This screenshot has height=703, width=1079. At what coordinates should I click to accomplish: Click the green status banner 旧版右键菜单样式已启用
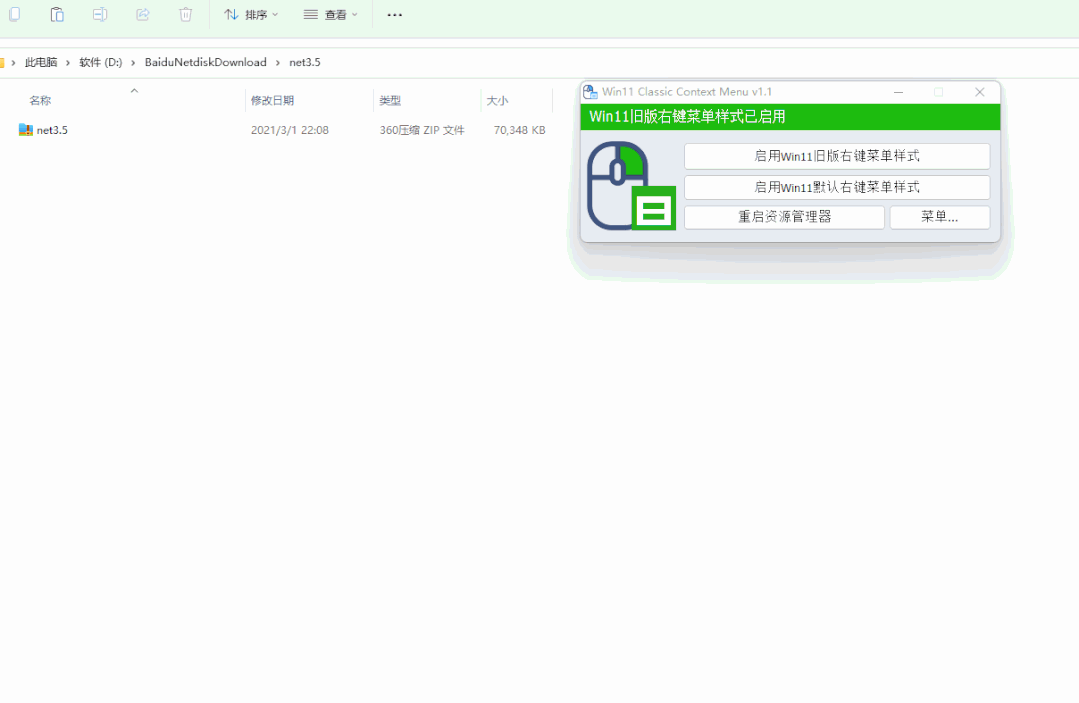pos(789,118)
